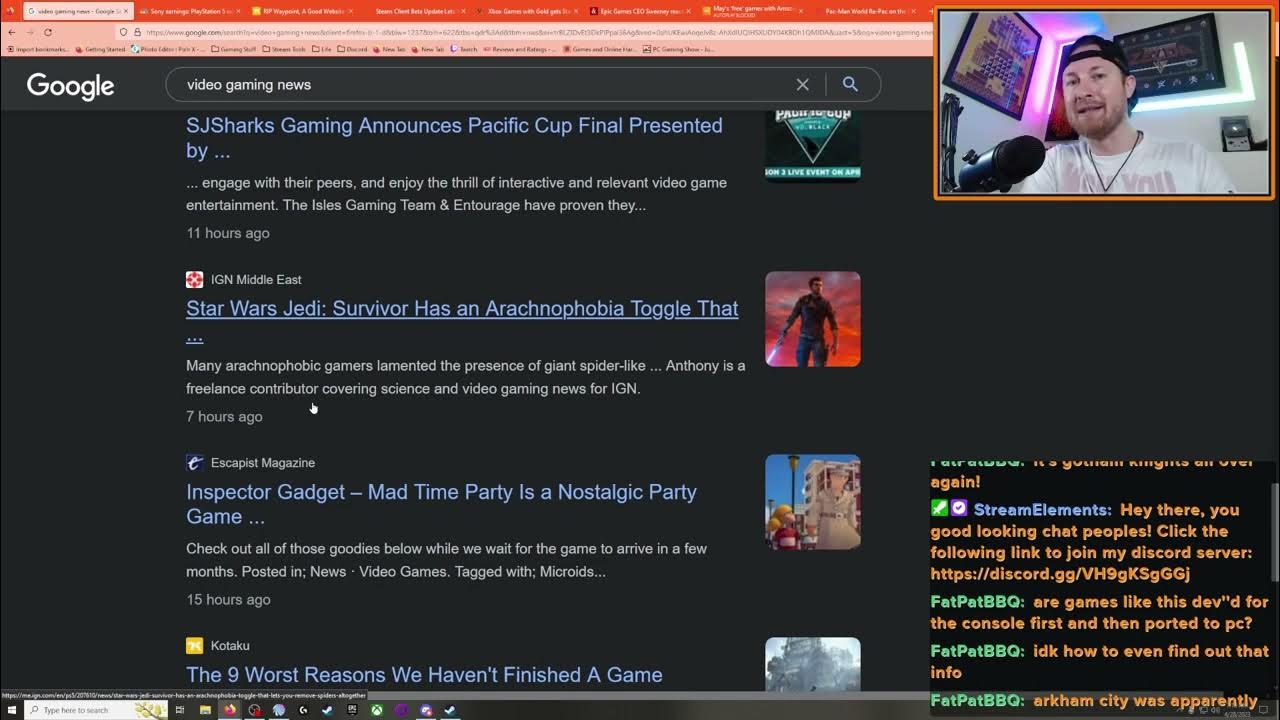The height and width of the screenshot is (720, 1280).
Task: Open PC Gaming Show bookmark
Action: click(679, 49)
